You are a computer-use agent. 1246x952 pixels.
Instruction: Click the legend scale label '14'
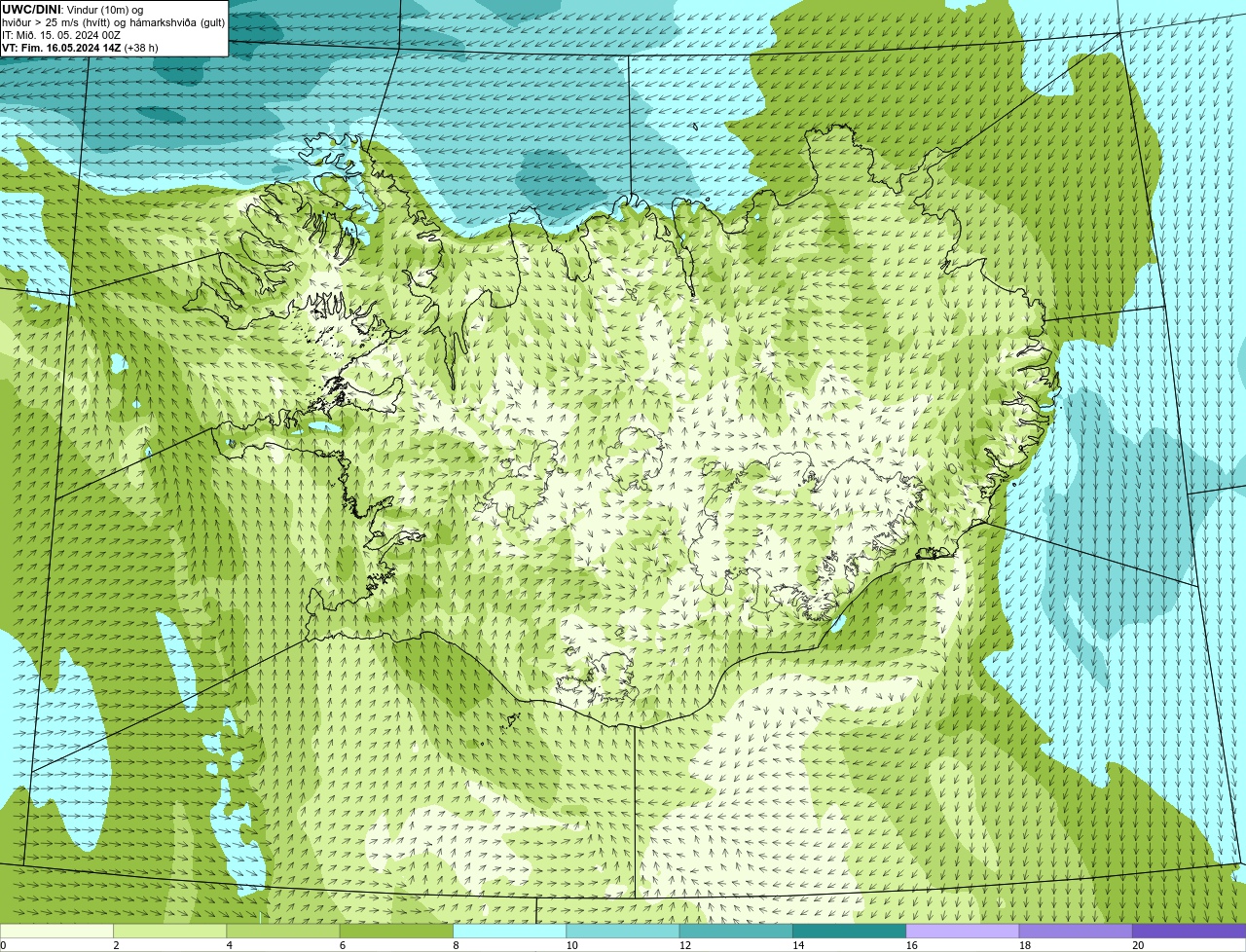(x=798, y=945)
